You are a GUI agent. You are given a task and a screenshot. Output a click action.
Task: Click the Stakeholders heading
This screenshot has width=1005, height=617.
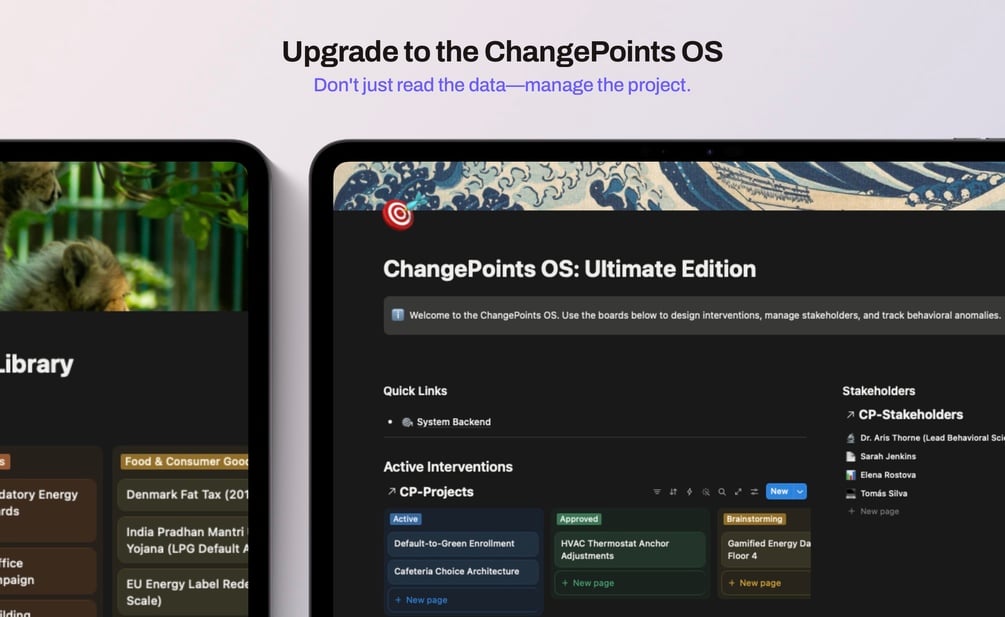[879, 391]
